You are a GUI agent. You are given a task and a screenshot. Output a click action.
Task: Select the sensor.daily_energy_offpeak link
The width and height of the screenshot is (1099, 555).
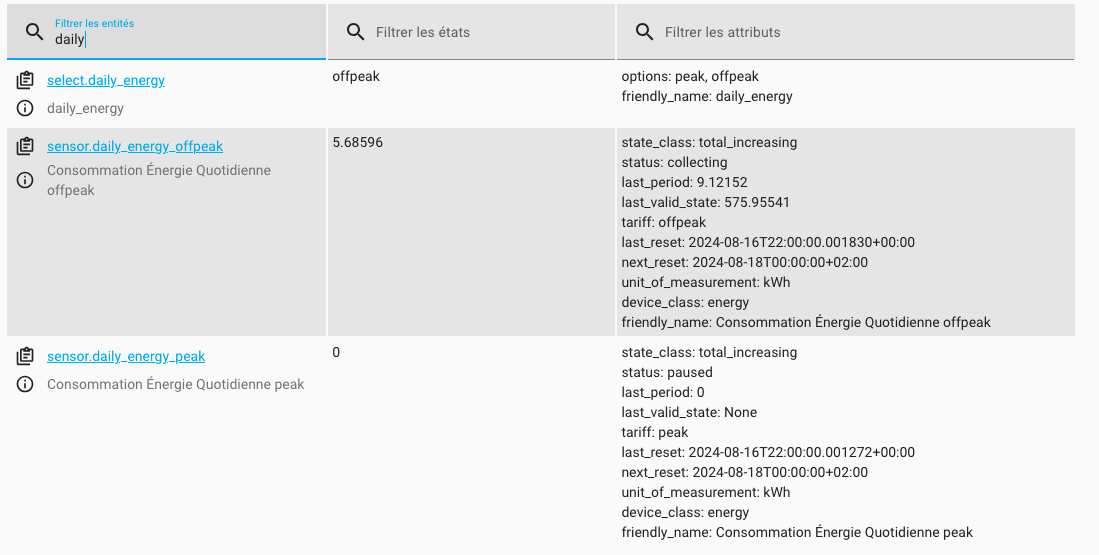pos(135,147)
